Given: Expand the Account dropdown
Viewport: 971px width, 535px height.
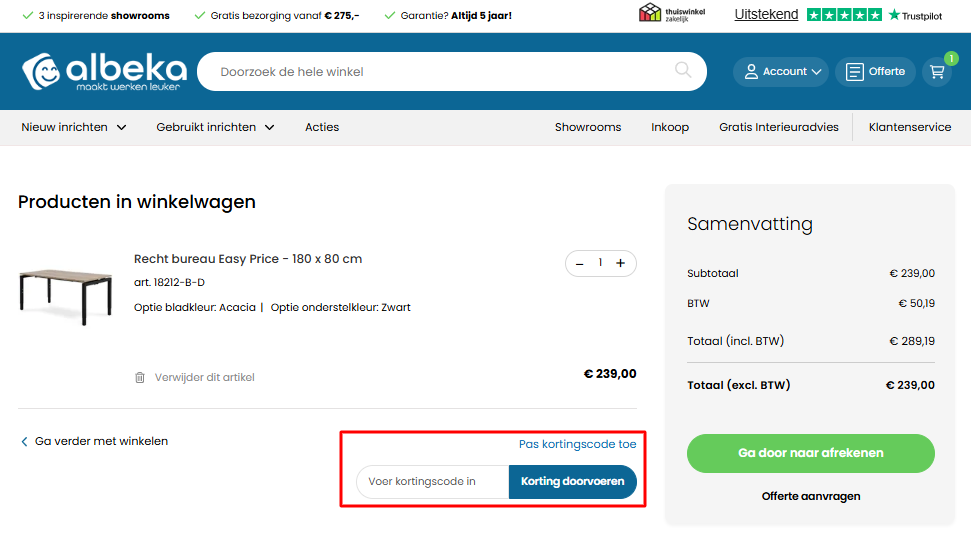Looking at the screenshot, I should (x=782, y=72).
